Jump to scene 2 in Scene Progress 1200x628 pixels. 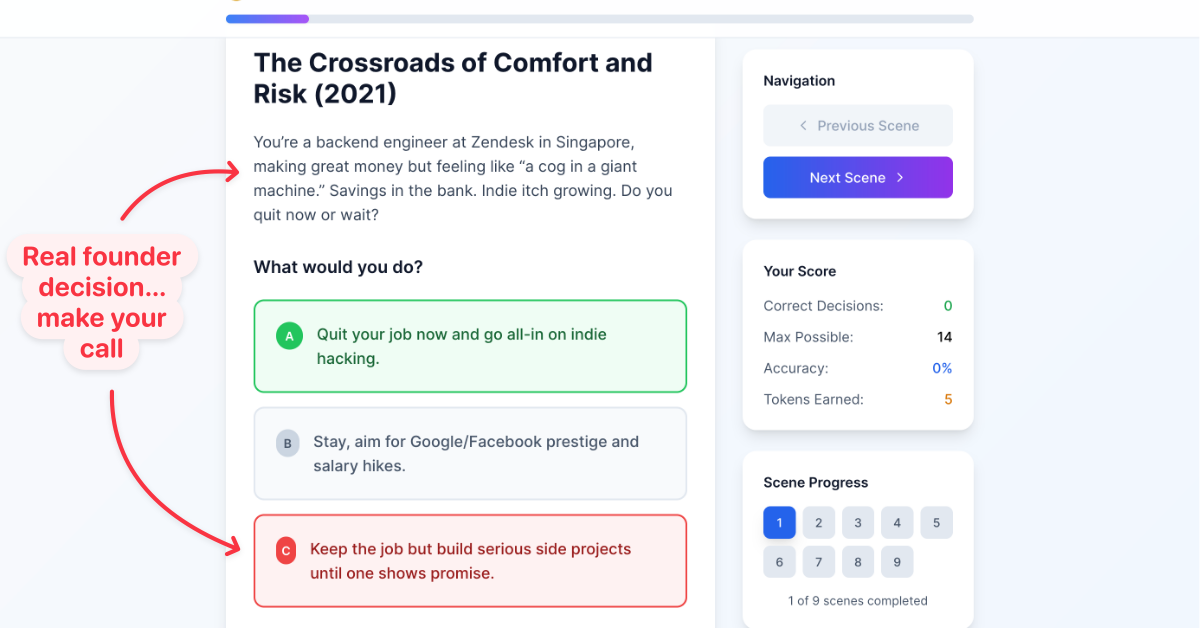[819, 523]
